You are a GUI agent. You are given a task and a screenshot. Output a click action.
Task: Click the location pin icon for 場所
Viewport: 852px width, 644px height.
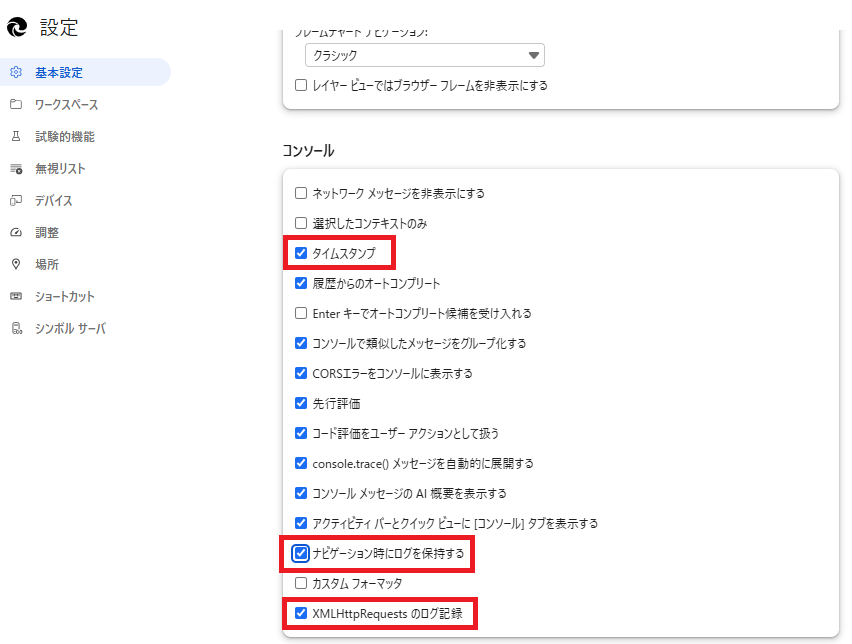16,265
